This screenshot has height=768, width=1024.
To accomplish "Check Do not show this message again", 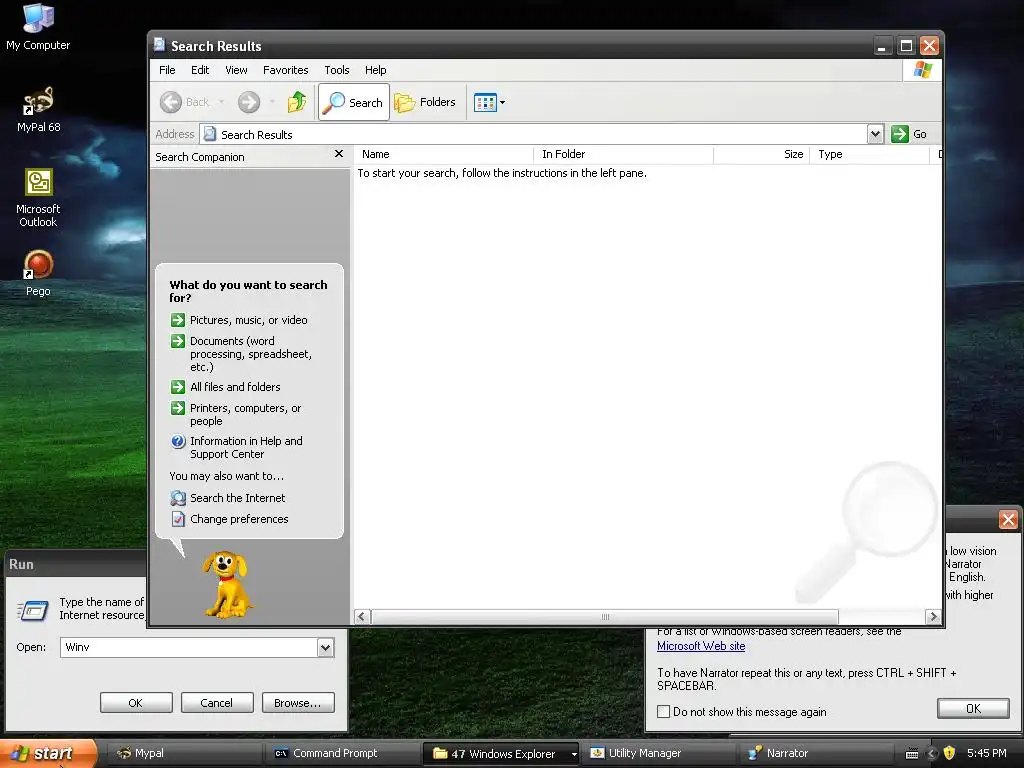I will click(664, 712).
